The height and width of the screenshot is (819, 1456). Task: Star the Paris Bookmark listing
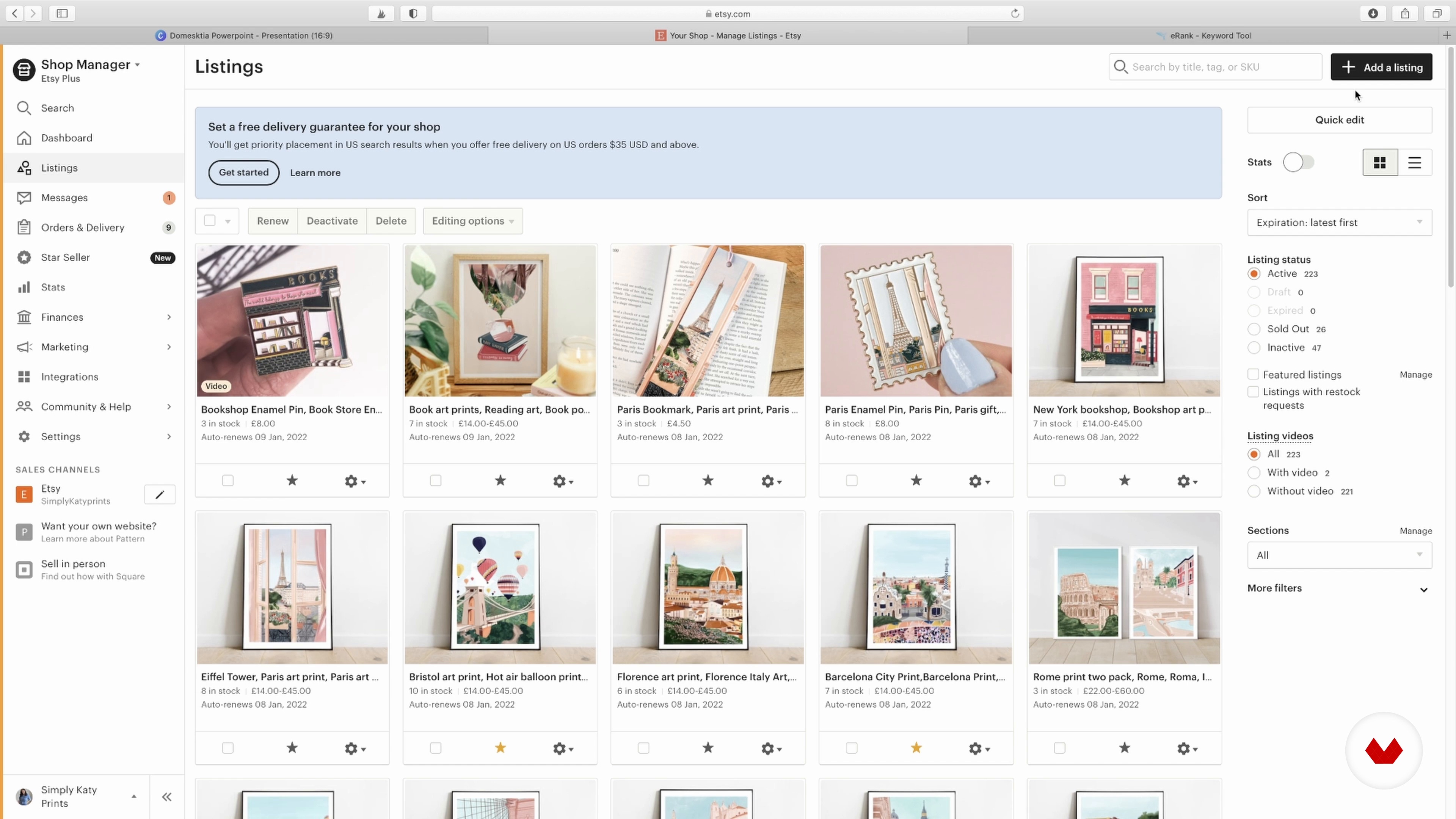(x=708, y=480)
